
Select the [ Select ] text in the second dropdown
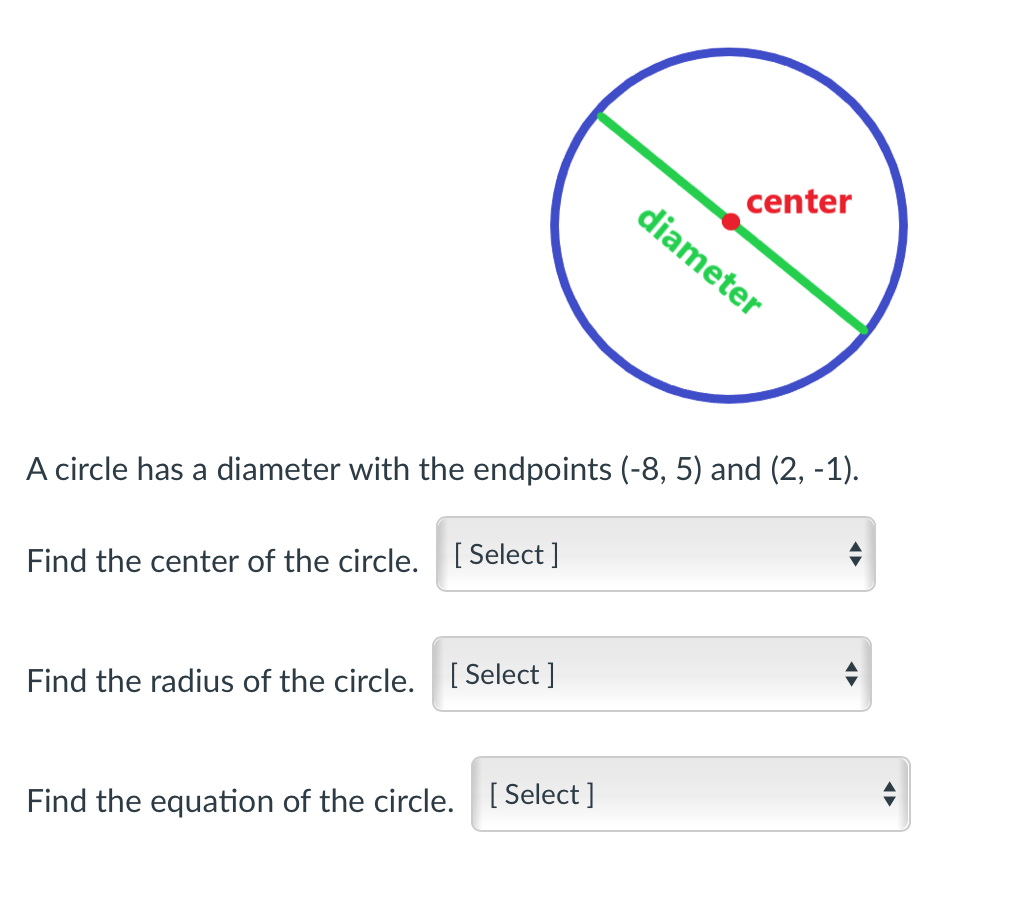502,674
